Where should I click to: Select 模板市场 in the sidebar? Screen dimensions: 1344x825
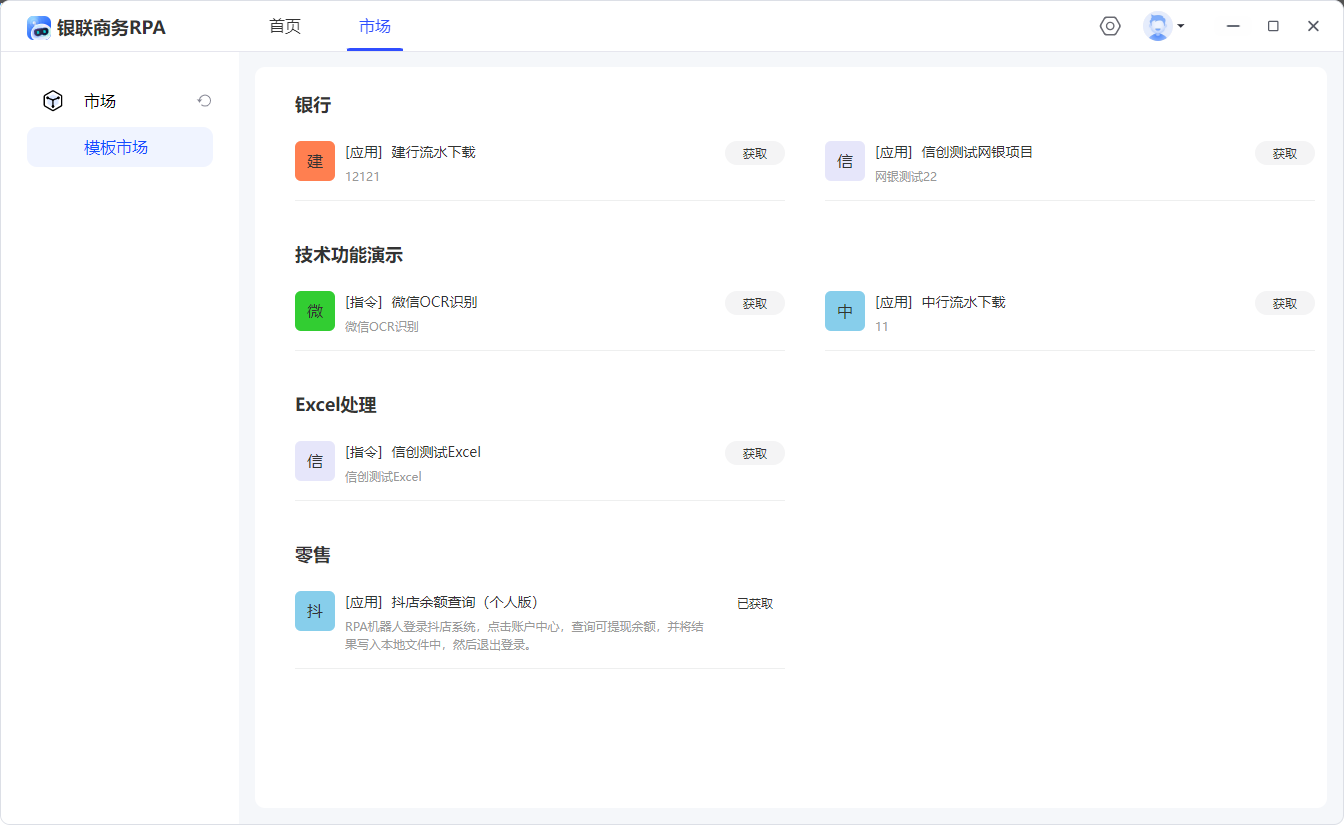click(x=116, y=147)
